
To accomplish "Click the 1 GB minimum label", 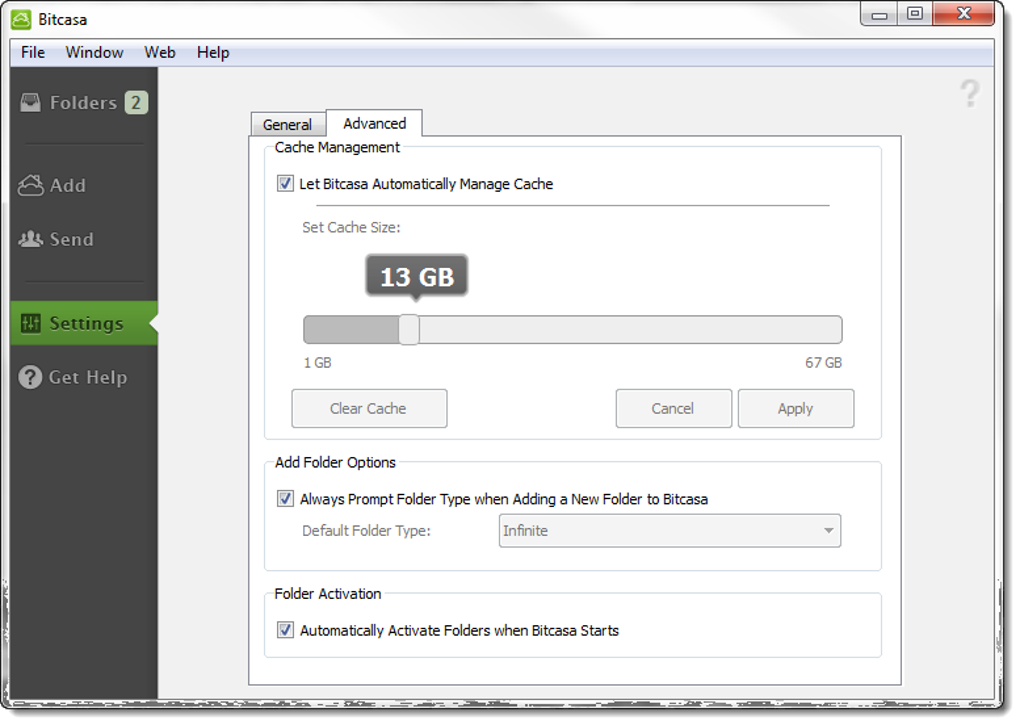I will point(317,363).
